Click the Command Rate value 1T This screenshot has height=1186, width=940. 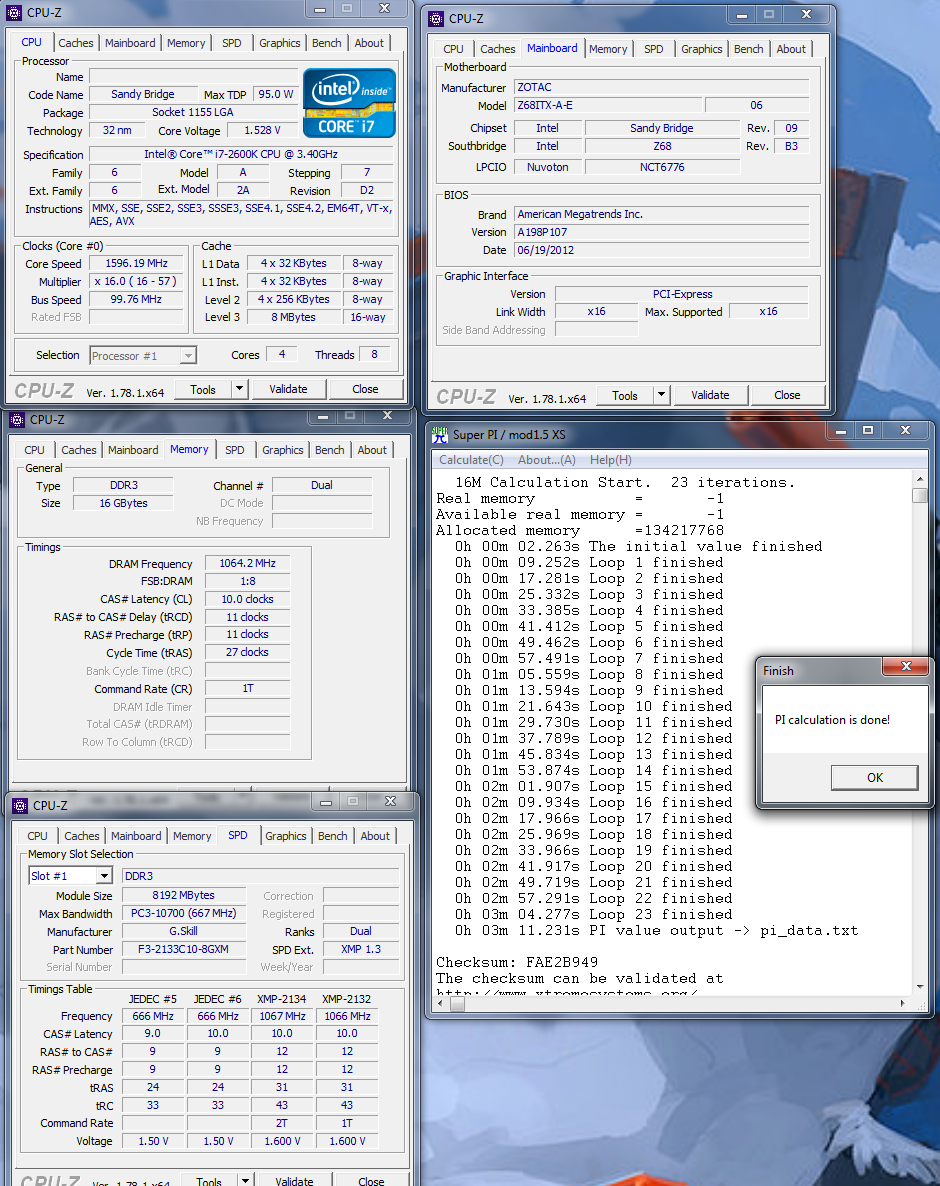click(247, 688)
